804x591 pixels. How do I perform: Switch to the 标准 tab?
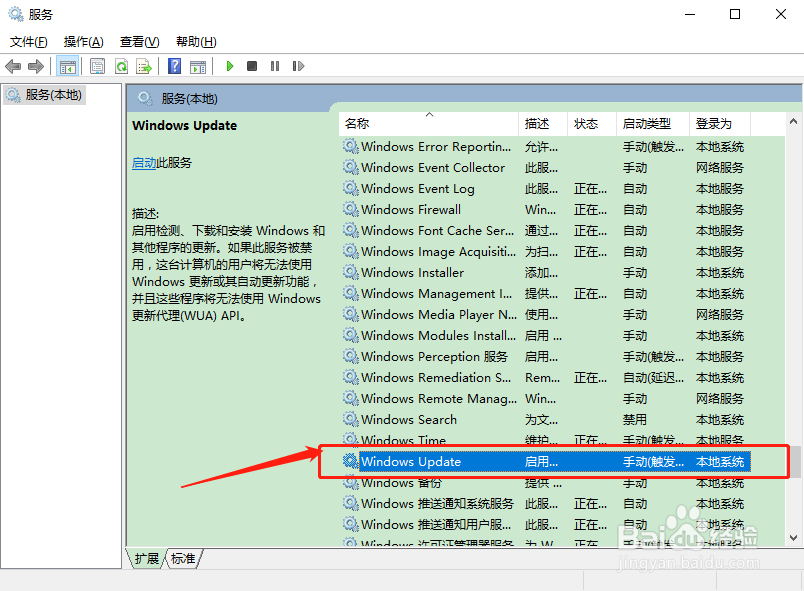183,558
